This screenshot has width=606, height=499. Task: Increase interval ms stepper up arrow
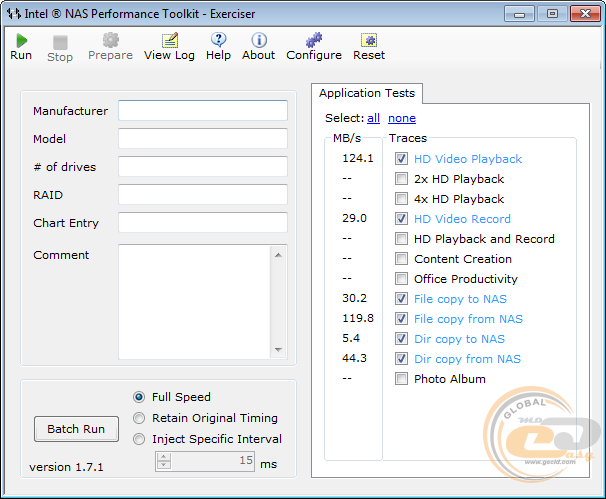pyautogui.click(x=163, y=456)
